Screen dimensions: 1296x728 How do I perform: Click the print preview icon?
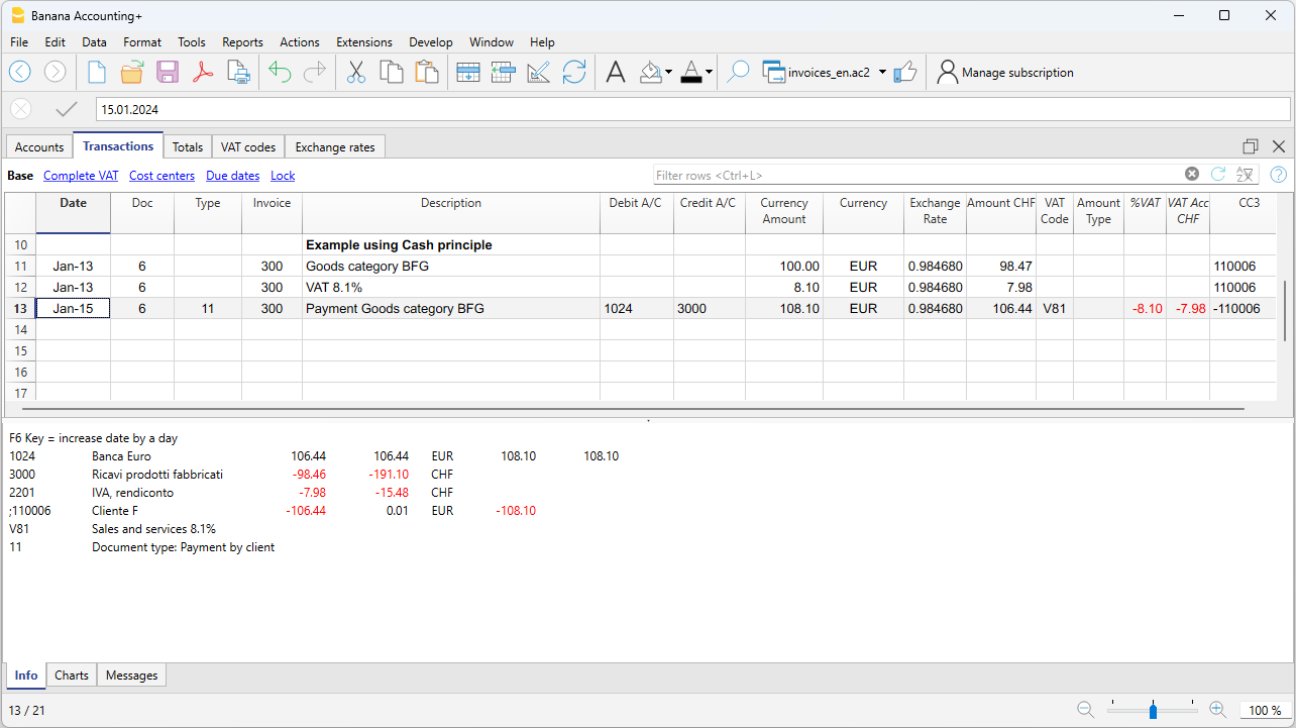[238, 72]
